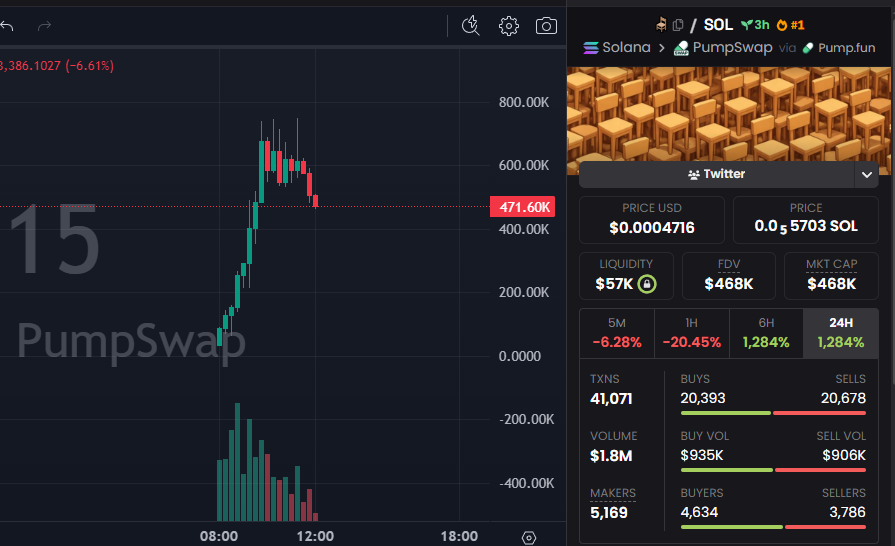
Task: Click the -6.61% change readout at chart top
Action: (90, 66)
